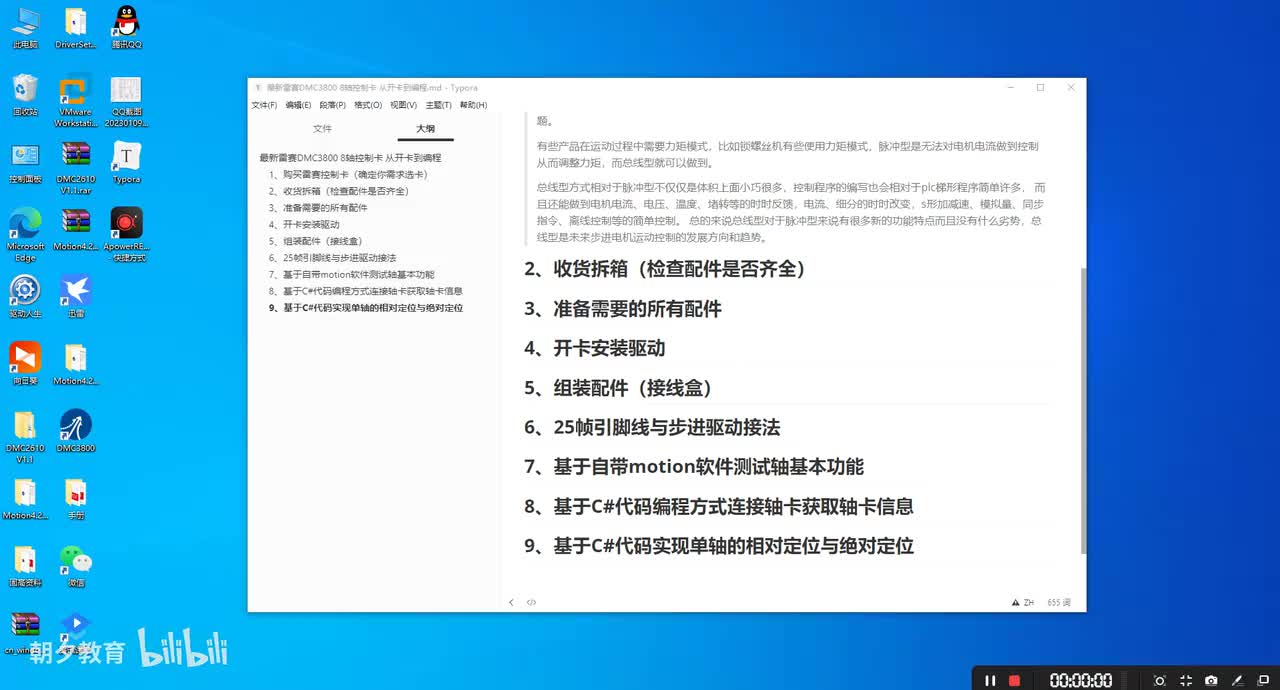Screen dimensions: 1280x690
Task: Click the spell check warning icon beside ZH
Action: click(1016, 603)
